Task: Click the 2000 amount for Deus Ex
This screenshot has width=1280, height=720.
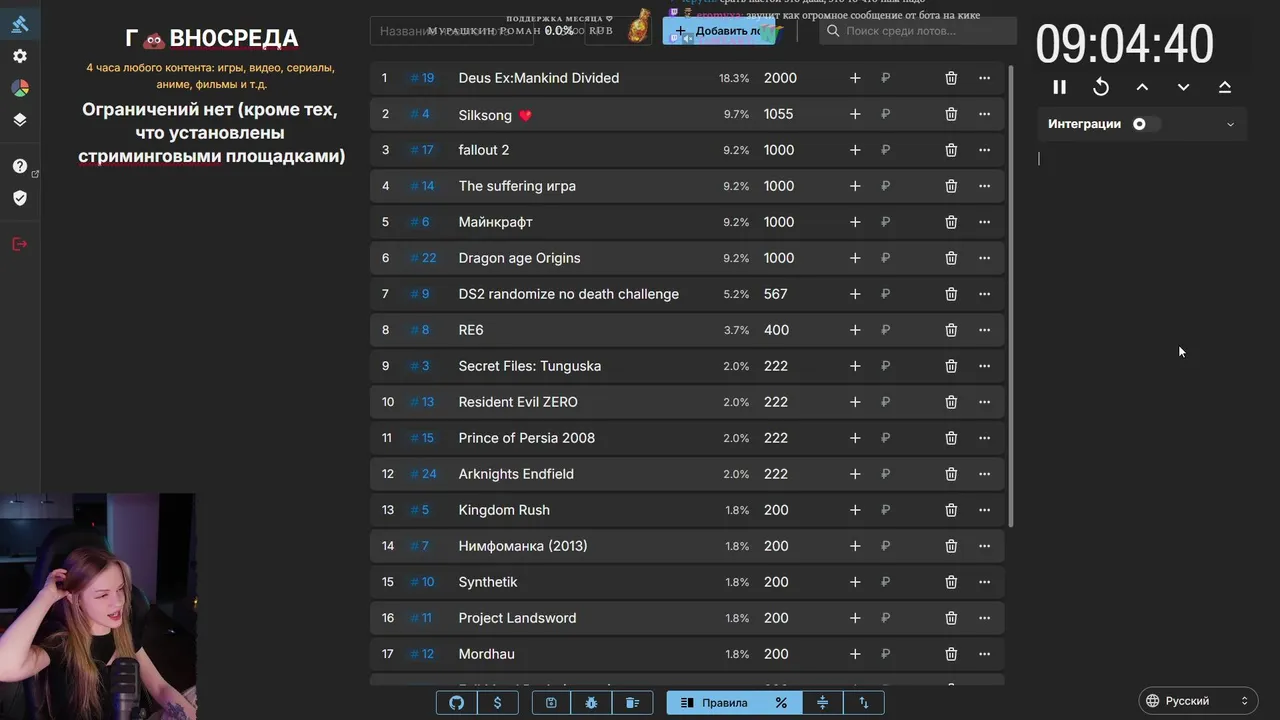Action: pyautogui.click(x=781, y=78)
